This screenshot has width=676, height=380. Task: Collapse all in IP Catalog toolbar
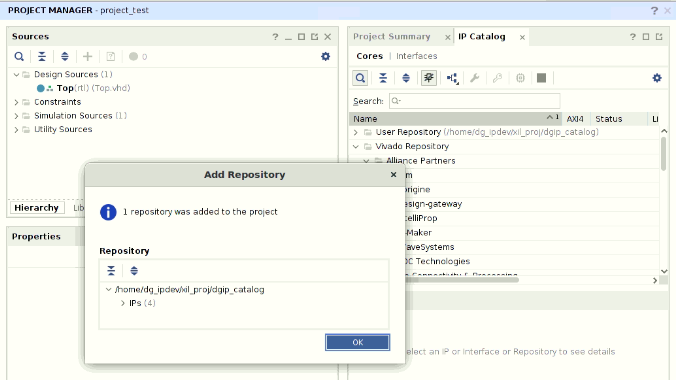[383, 78]
